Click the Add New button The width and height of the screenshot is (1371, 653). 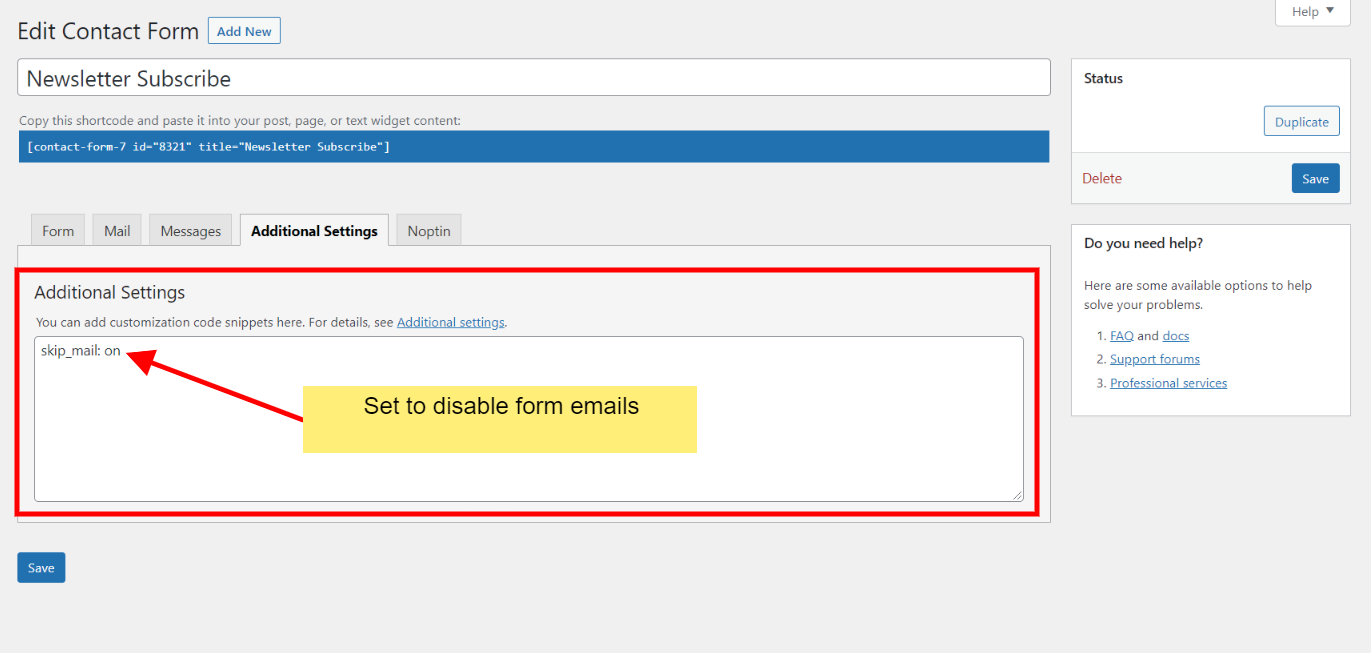click(243, 30)
